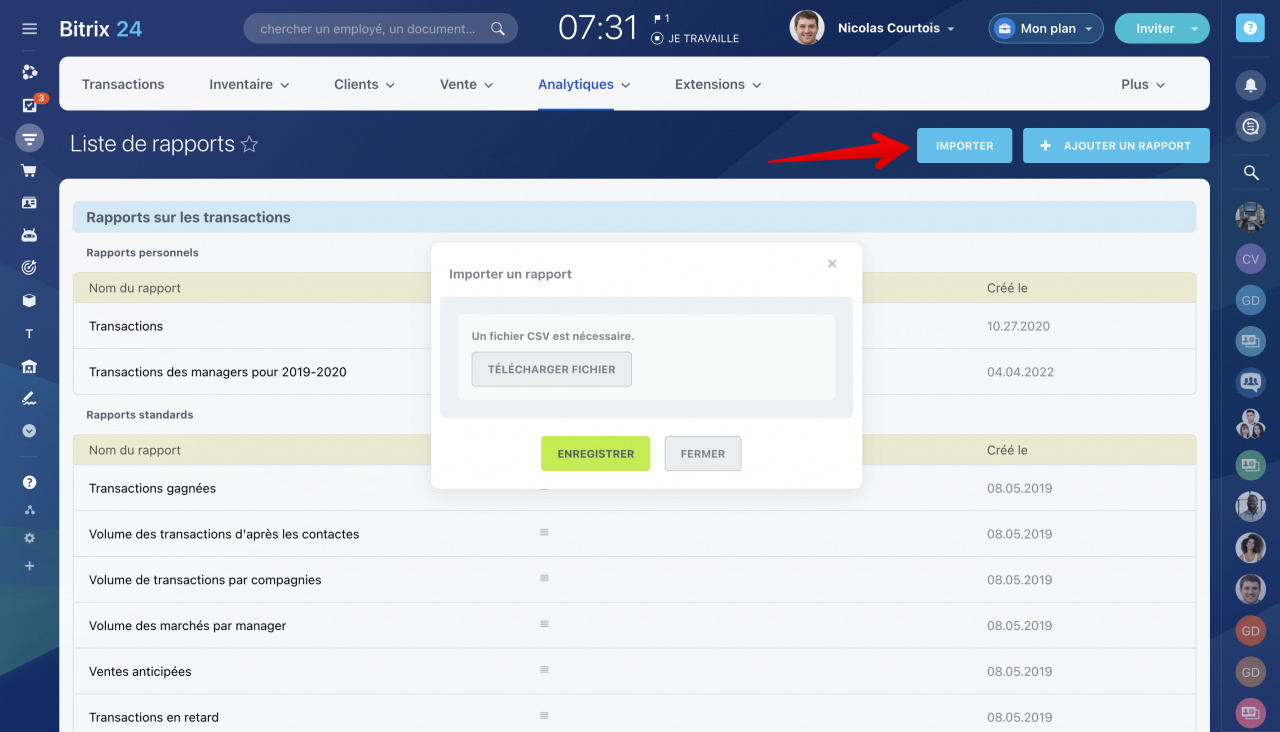Viewport: 1280px width, 732px height.
Task: Click search magnifier on right panel
Action: tap(1250, 173)
